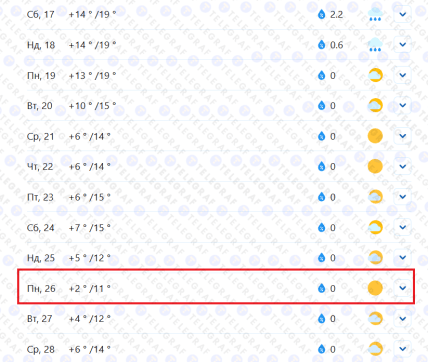Expand the Вт, 20 forecast row chevron
428x362 pixels.
tap(403, 105)
